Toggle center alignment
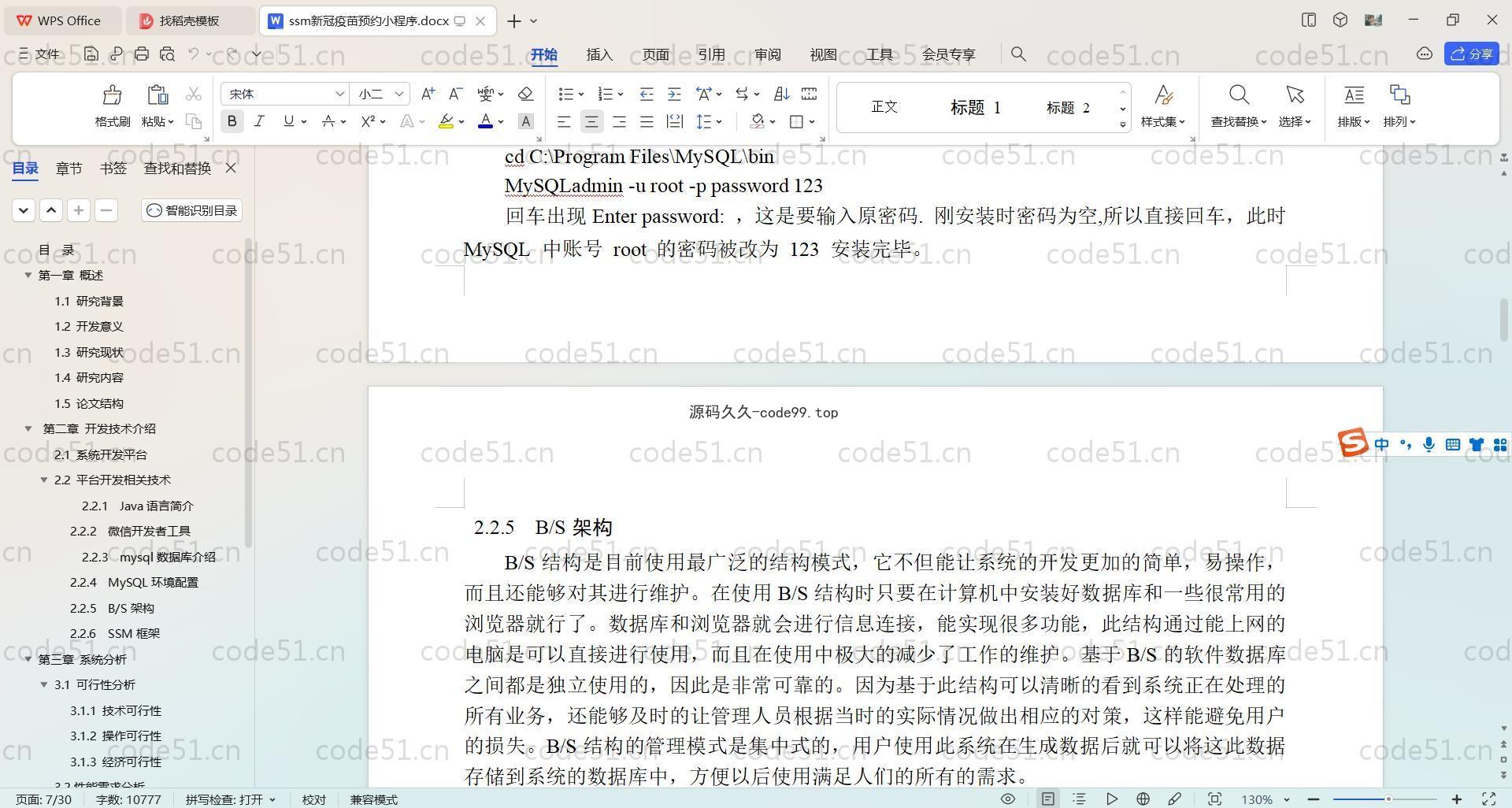1512x808 pixels. [591, 121]
